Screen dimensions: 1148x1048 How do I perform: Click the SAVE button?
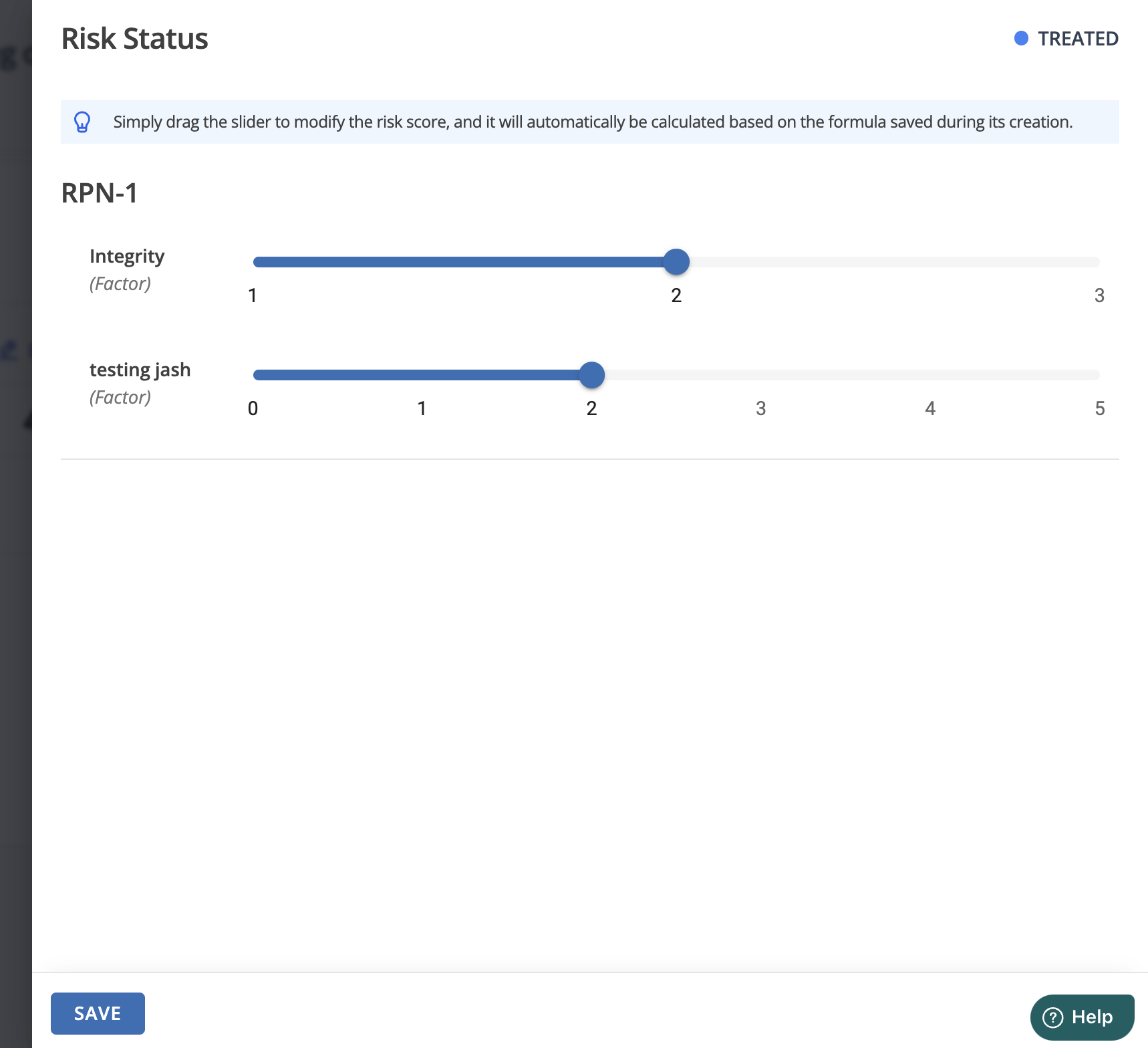98,1013
